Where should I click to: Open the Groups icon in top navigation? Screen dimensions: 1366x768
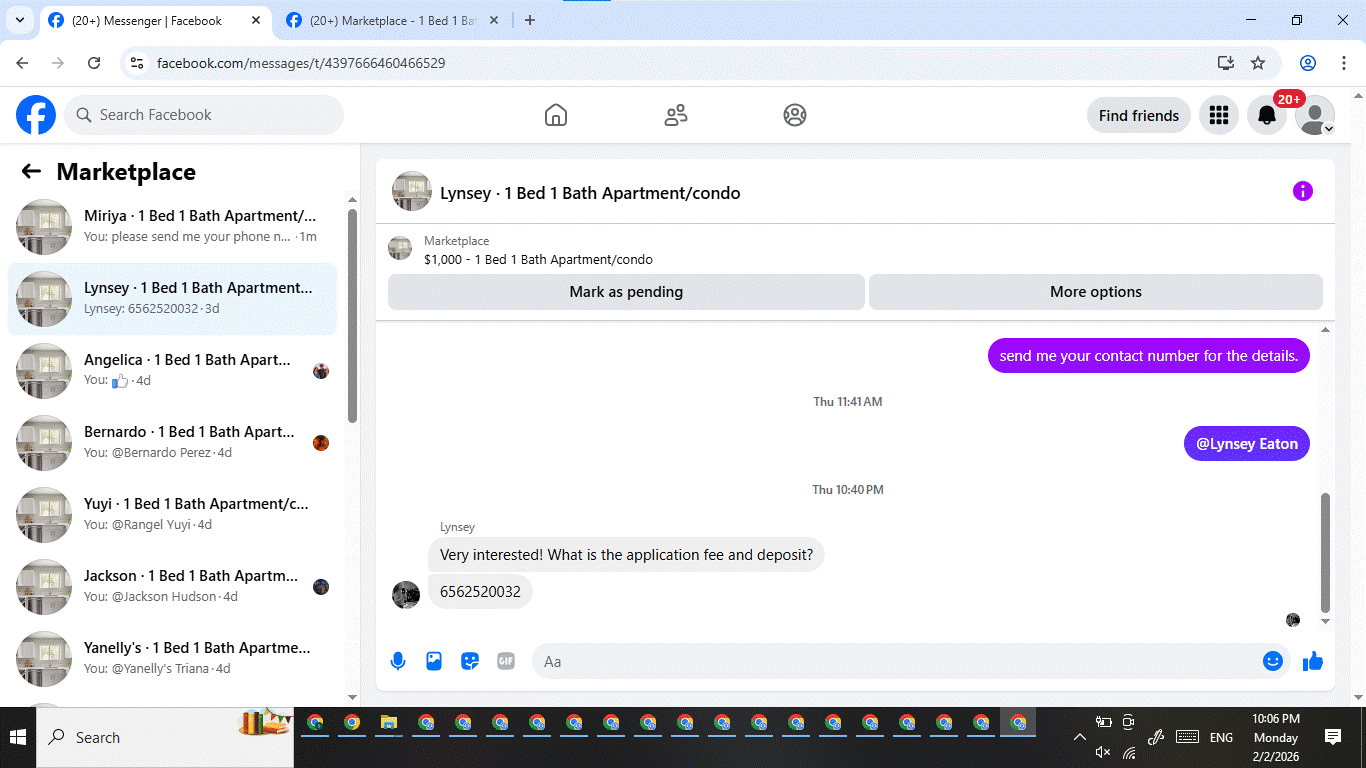[795, 115]
